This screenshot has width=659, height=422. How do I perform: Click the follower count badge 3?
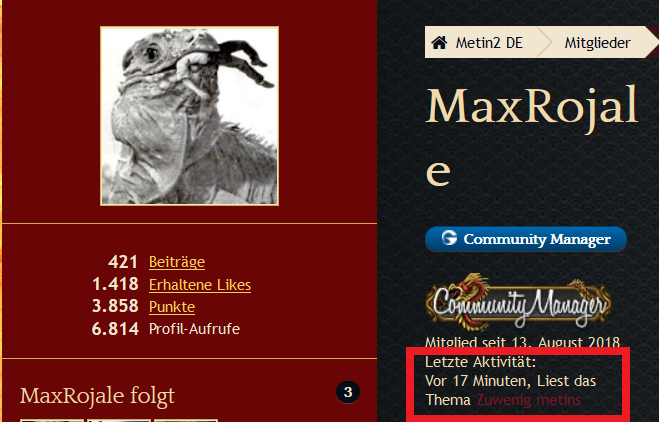tap(348, 392)
